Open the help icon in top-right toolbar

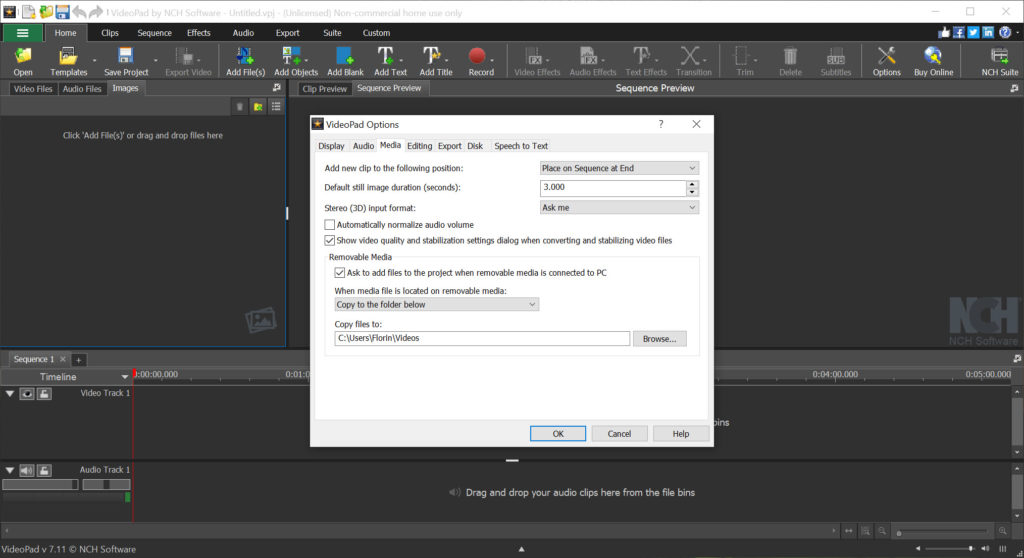coord(1005,32)
